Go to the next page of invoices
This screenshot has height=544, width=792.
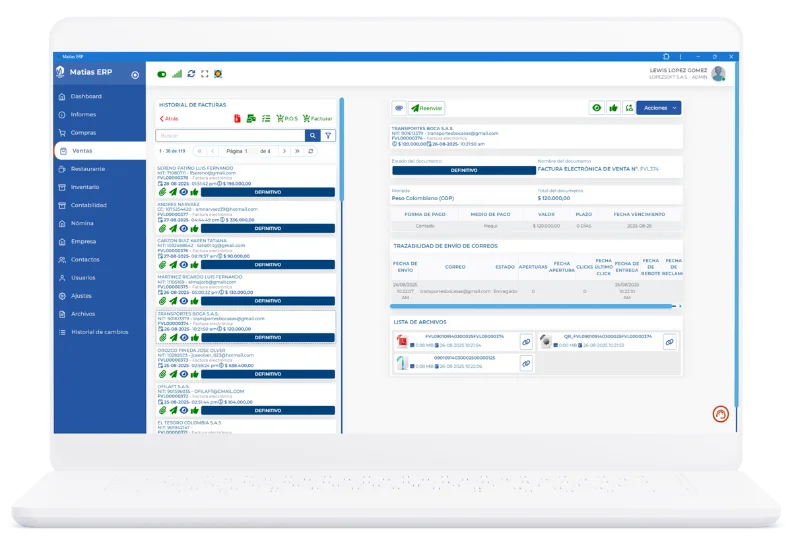284,151
